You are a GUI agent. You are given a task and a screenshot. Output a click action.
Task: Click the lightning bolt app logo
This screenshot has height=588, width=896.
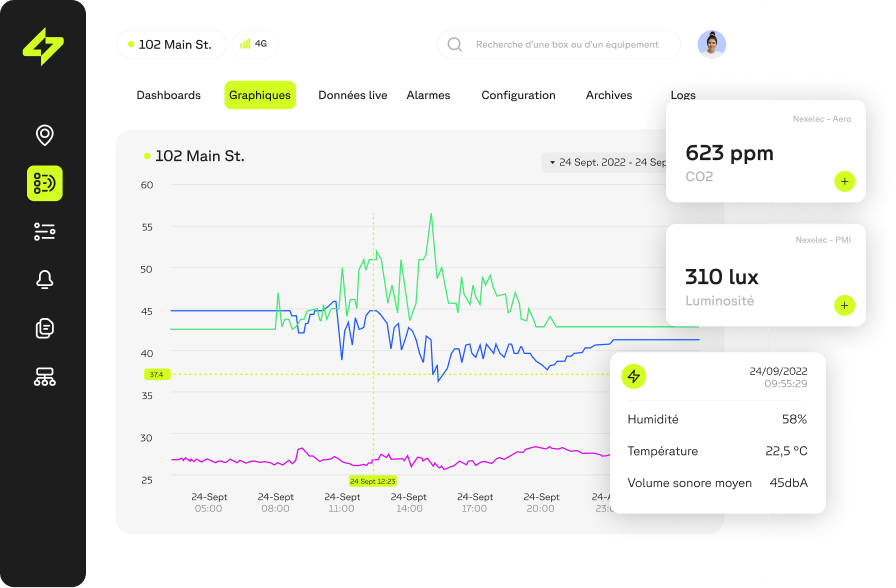(x=42, y=44)
